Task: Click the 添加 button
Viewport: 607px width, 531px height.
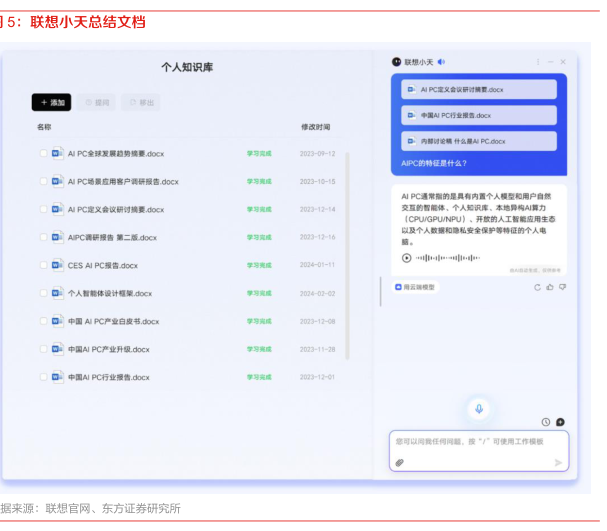Action: point(52,102)
